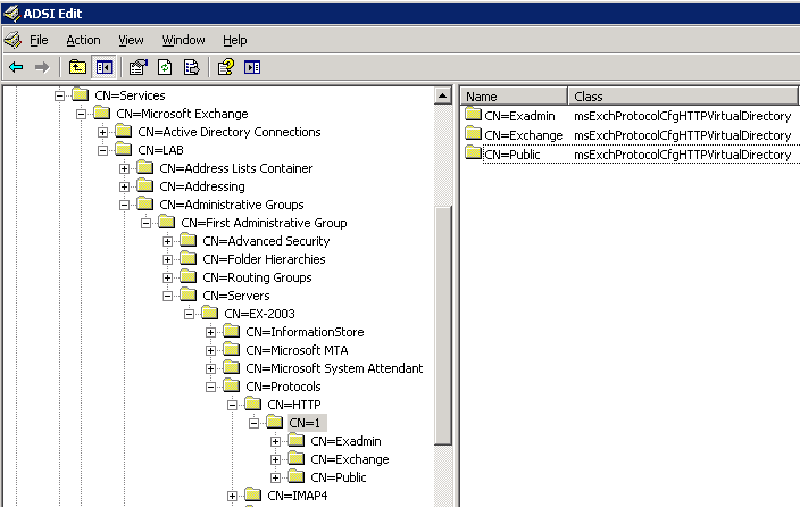Select CN=Exchange name in the list pane
Screen dimensions: 800x507
[523, 135]
